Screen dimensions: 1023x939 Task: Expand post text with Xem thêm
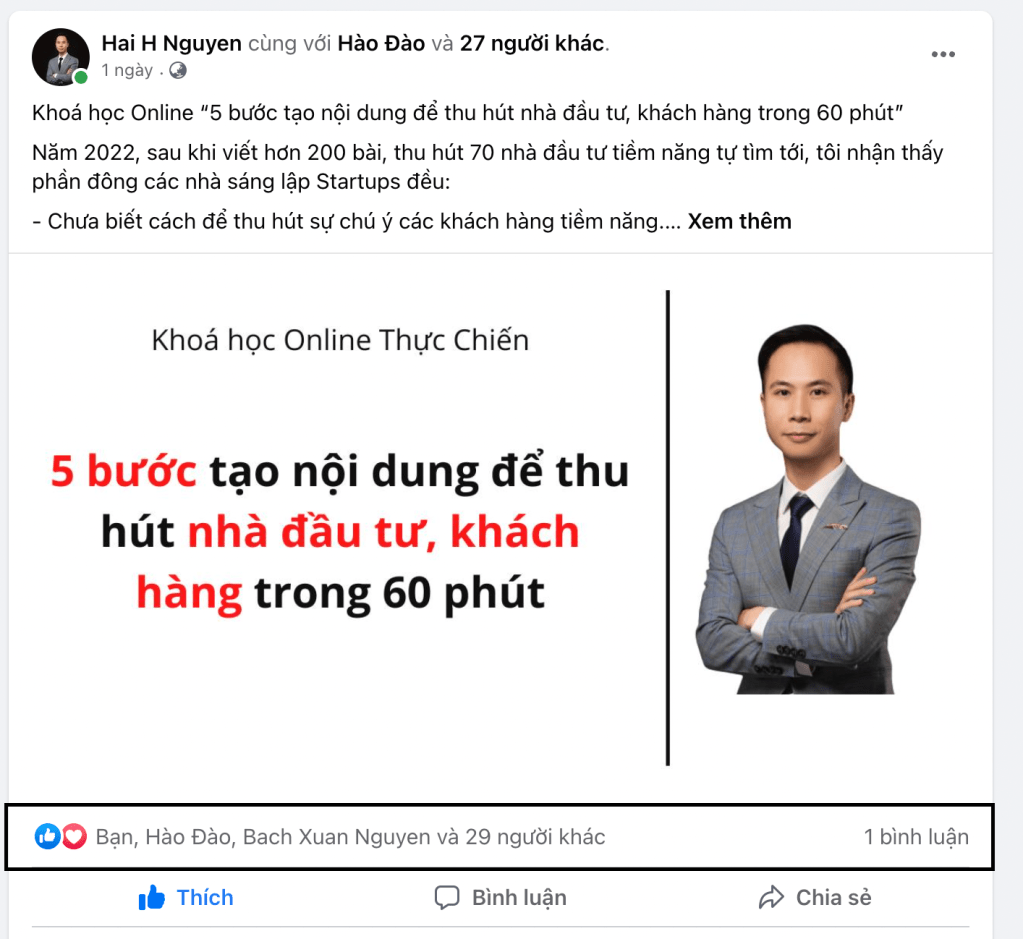tap(739, 221)
